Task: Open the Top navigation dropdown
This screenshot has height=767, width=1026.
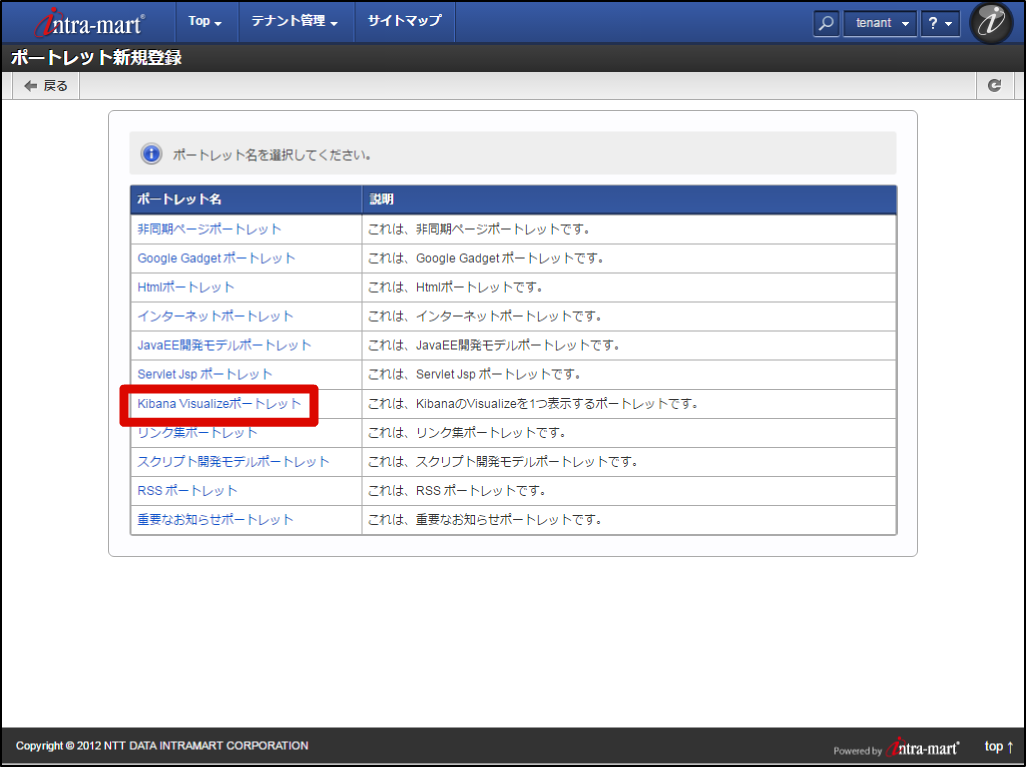Action: pos(205,21)
